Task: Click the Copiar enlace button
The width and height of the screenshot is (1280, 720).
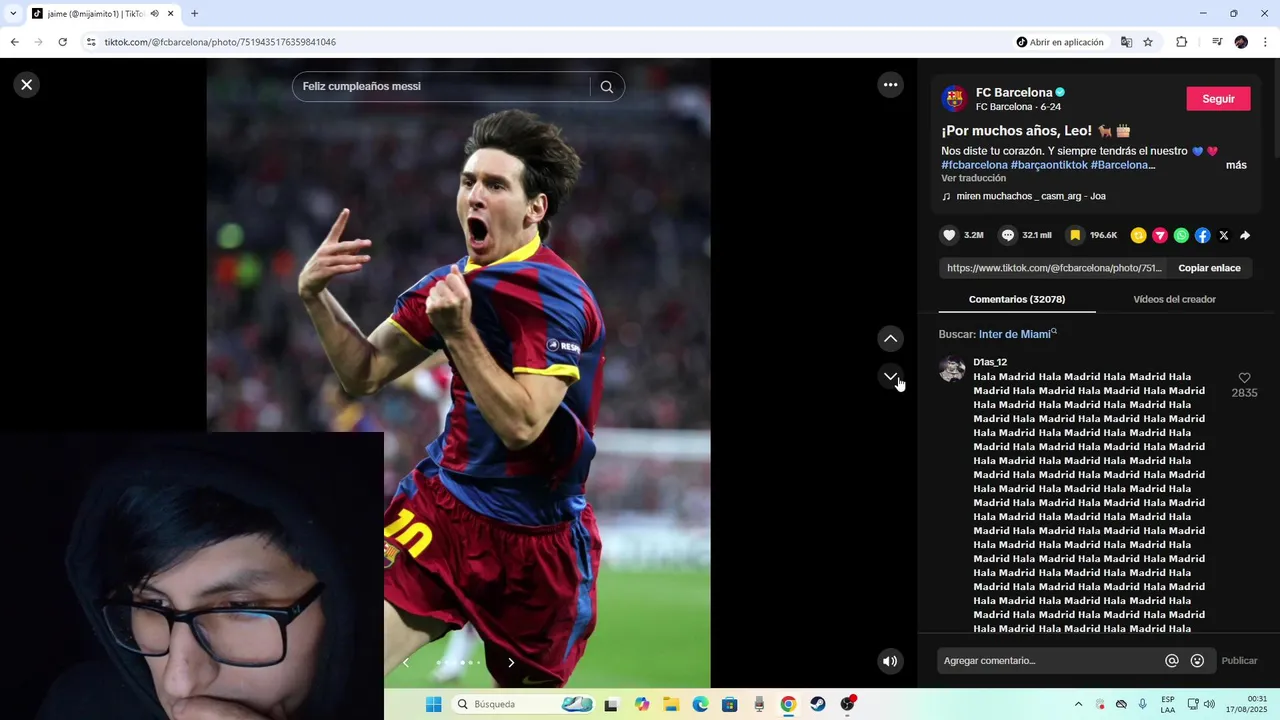Action: (1209, 268)
